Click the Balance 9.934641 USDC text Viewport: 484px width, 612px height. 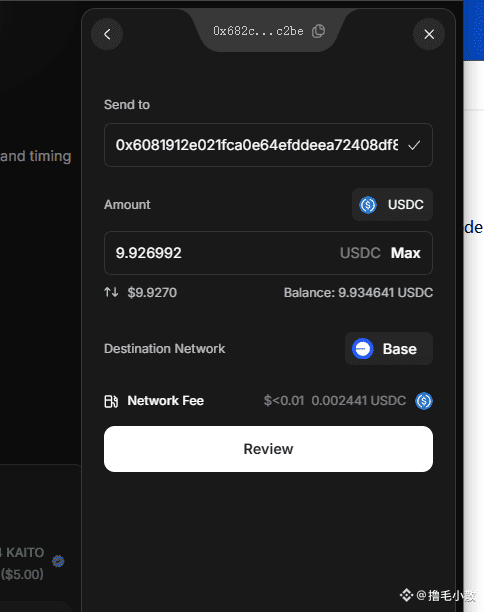coord(358,293)
